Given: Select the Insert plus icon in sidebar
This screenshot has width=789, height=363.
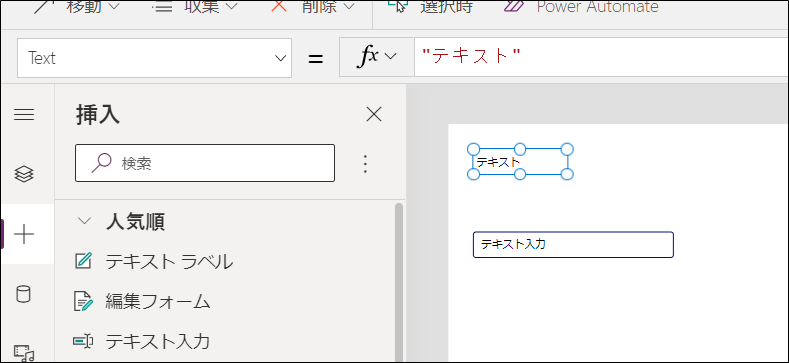Looking at the screenshot, I should coord(24,235).
